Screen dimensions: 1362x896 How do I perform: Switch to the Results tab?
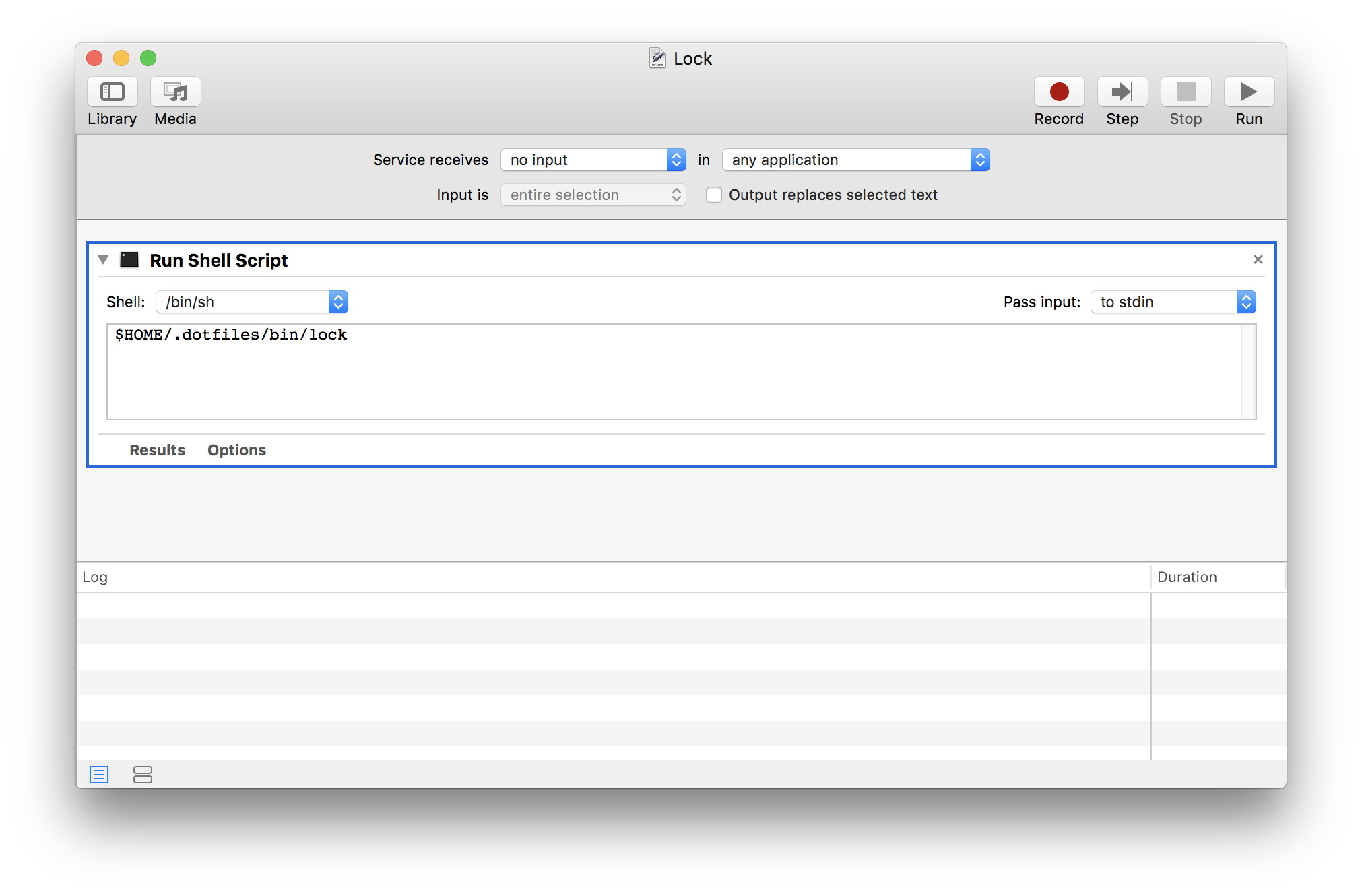point(156,449)
